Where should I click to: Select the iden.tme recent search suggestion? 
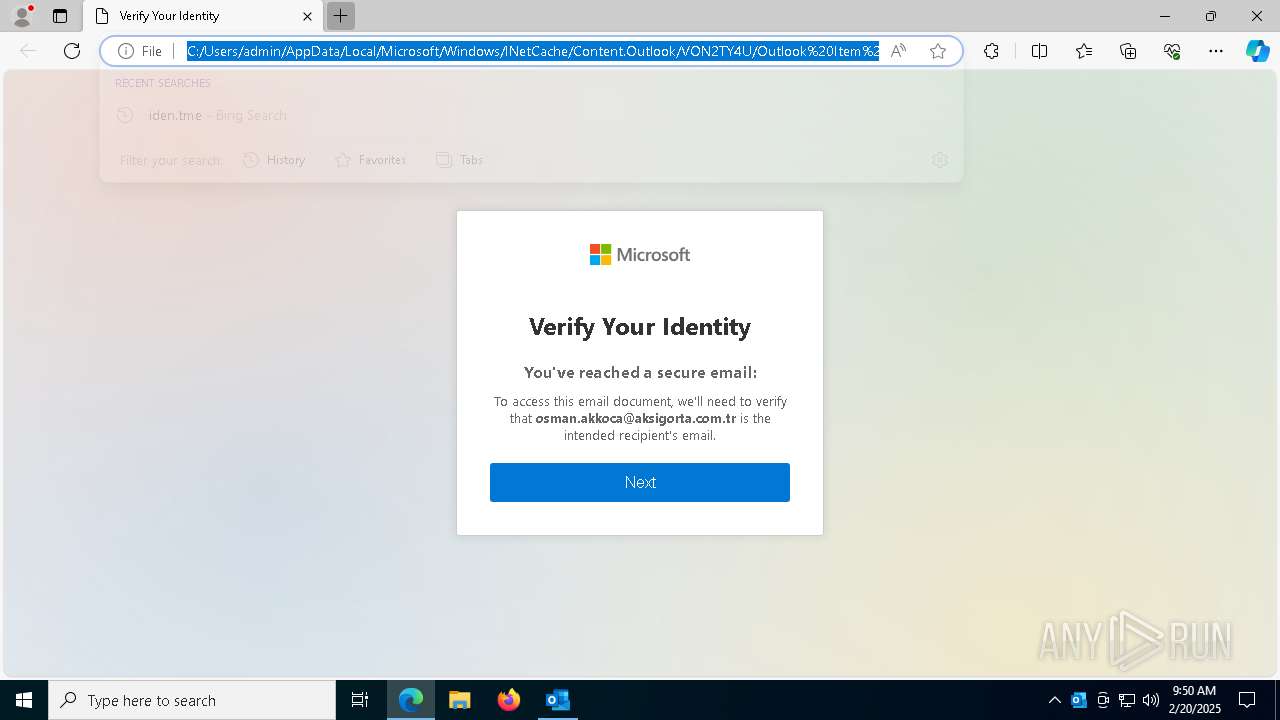point(531,115)
